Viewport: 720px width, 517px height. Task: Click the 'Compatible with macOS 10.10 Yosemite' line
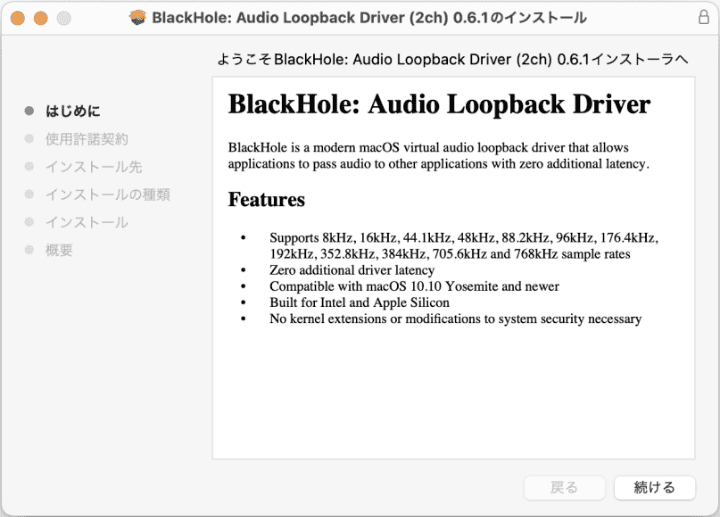click(x=414, y=286)
